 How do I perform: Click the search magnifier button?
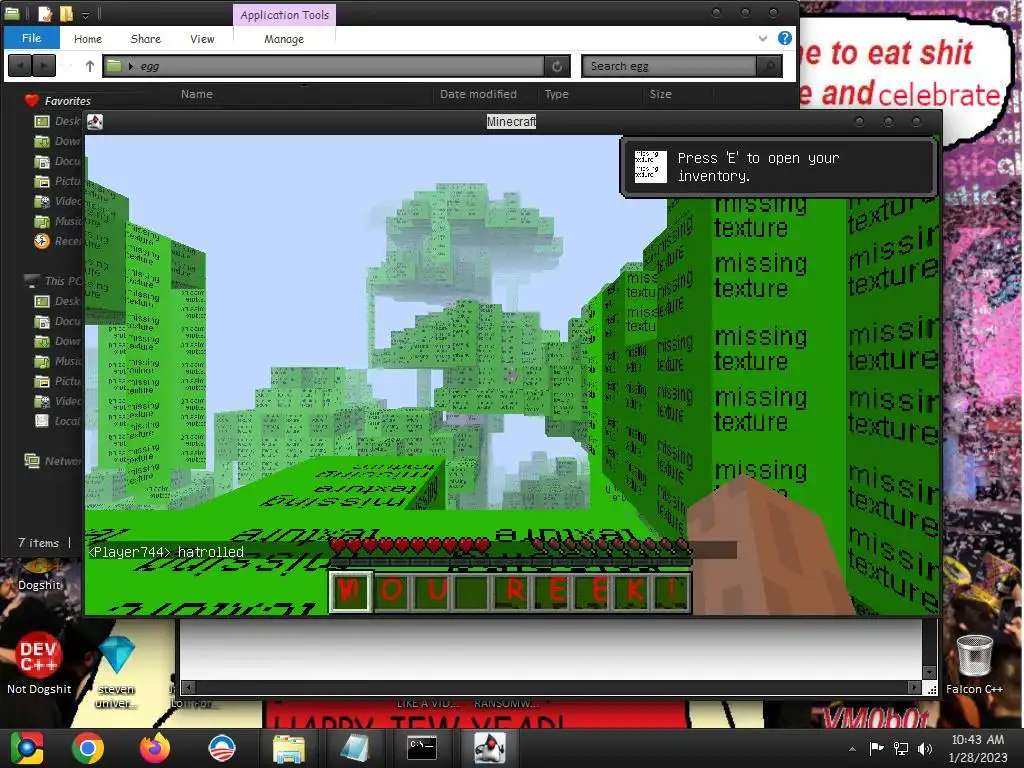click(769, 66)
